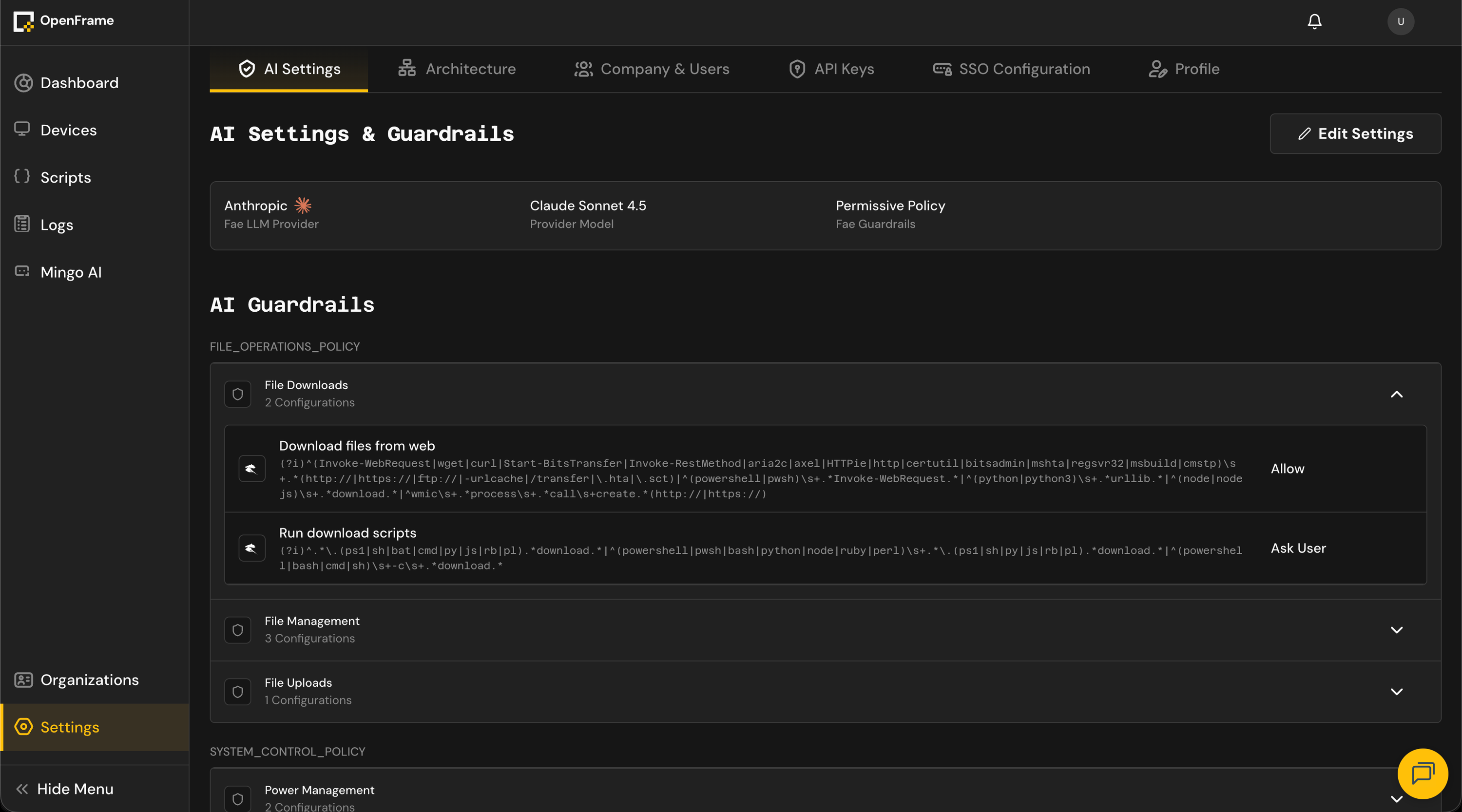Expand the File Uploads section chevron
The width and height of the screenshot is (1462, 812).
point(1397,692)
